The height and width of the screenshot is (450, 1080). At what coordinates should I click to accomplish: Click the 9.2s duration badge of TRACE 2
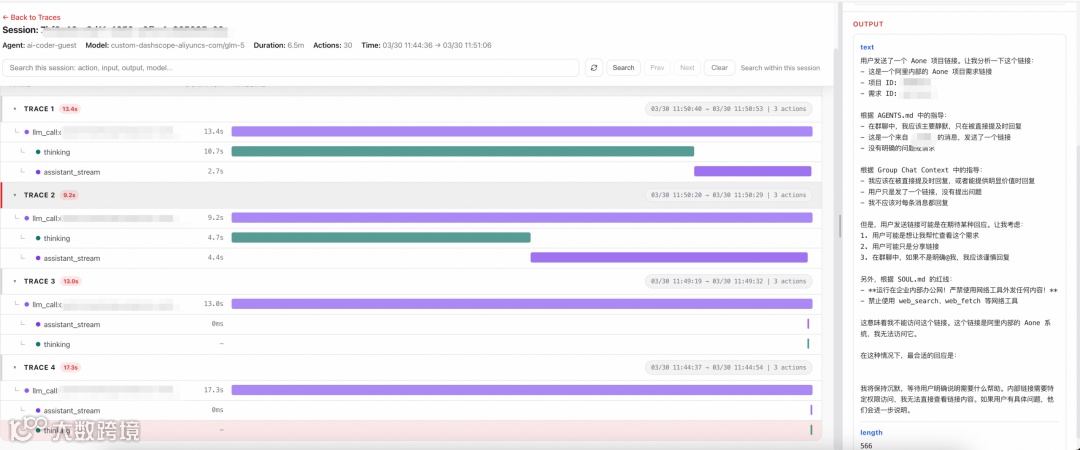pos(70,195)
